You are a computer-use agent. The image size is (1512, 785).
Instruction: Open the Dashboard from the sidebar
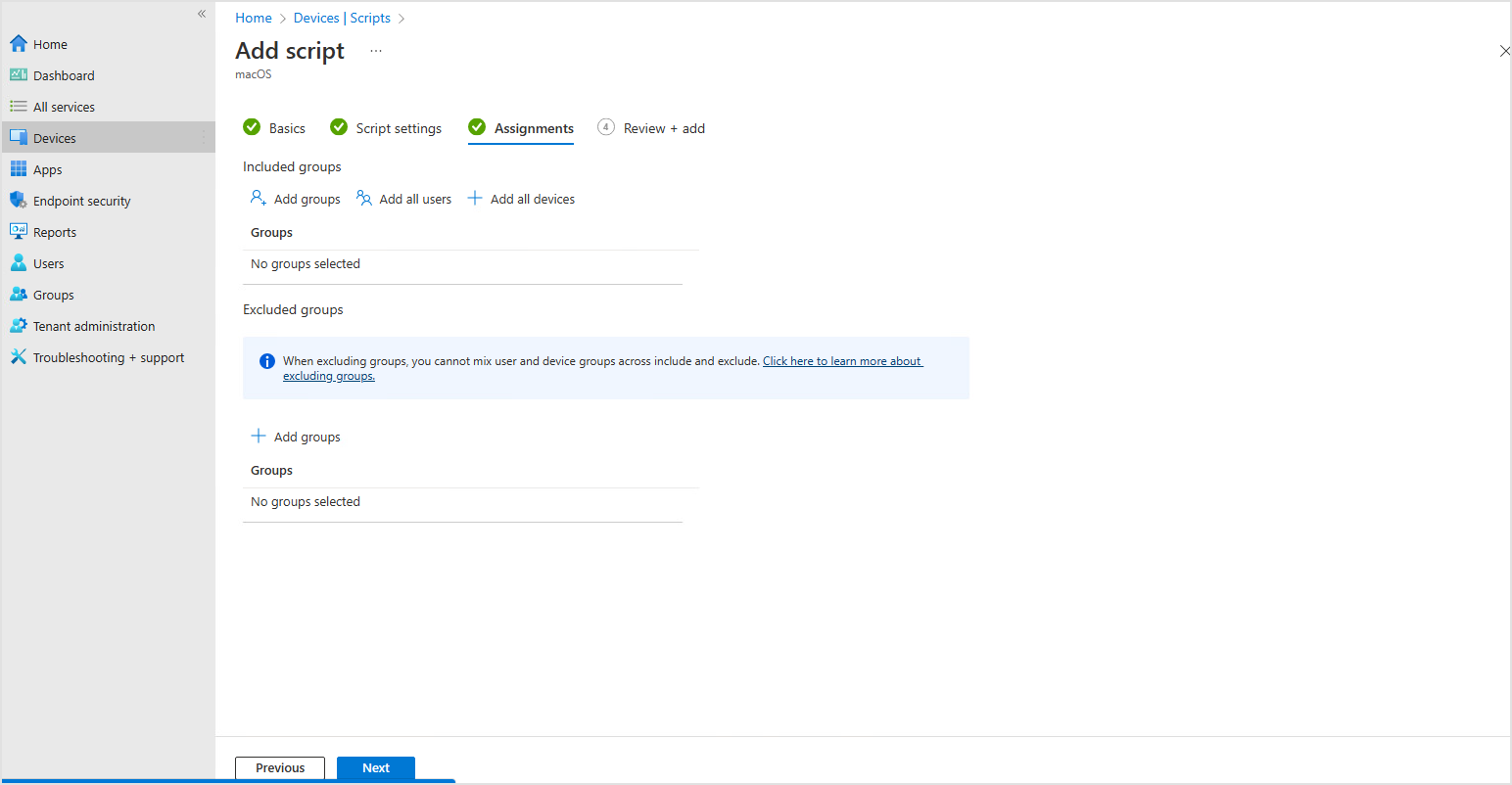pos(64,74)
